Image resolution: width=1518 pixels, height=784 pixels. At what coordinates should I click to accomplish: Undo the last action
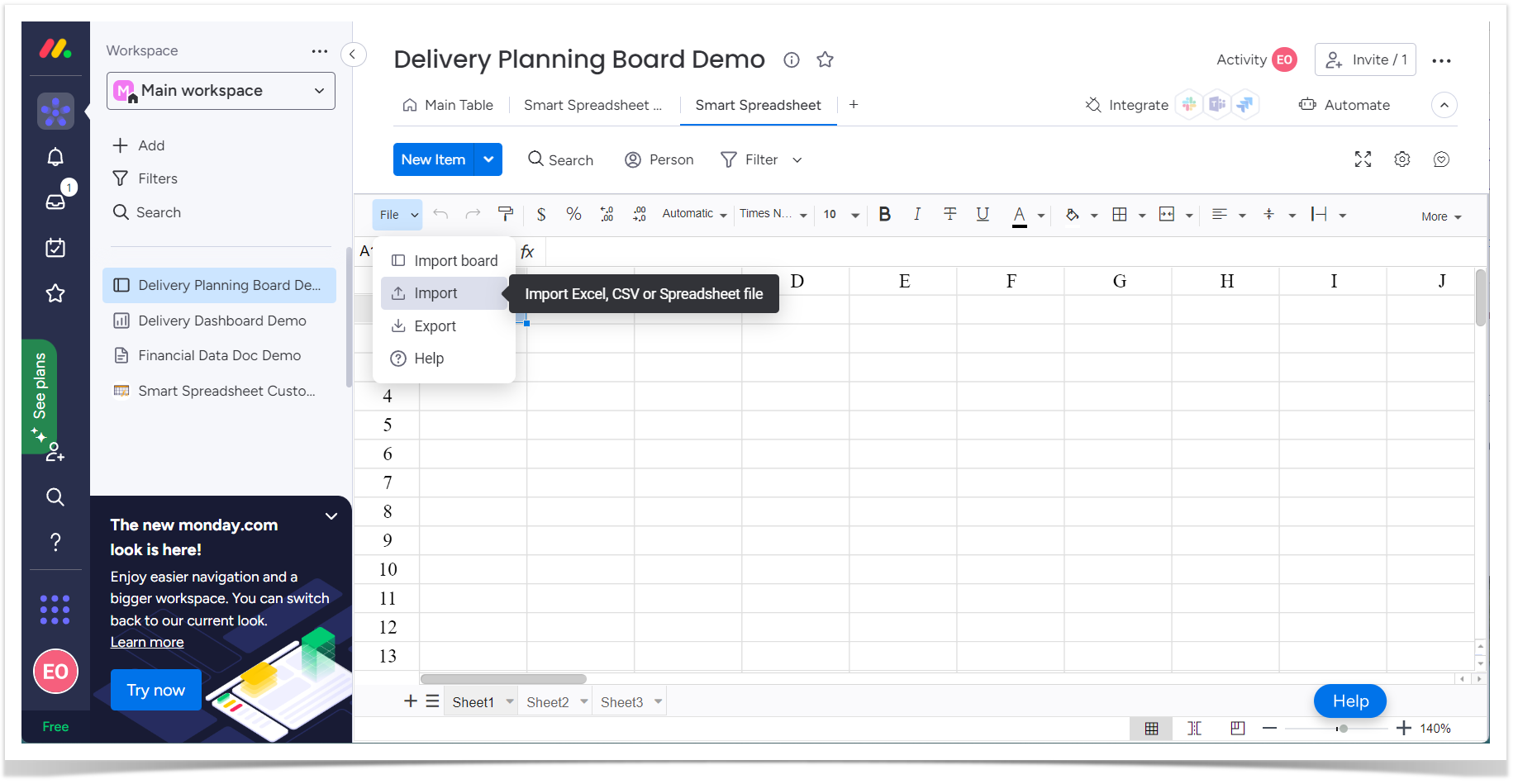tap(440, 214)
